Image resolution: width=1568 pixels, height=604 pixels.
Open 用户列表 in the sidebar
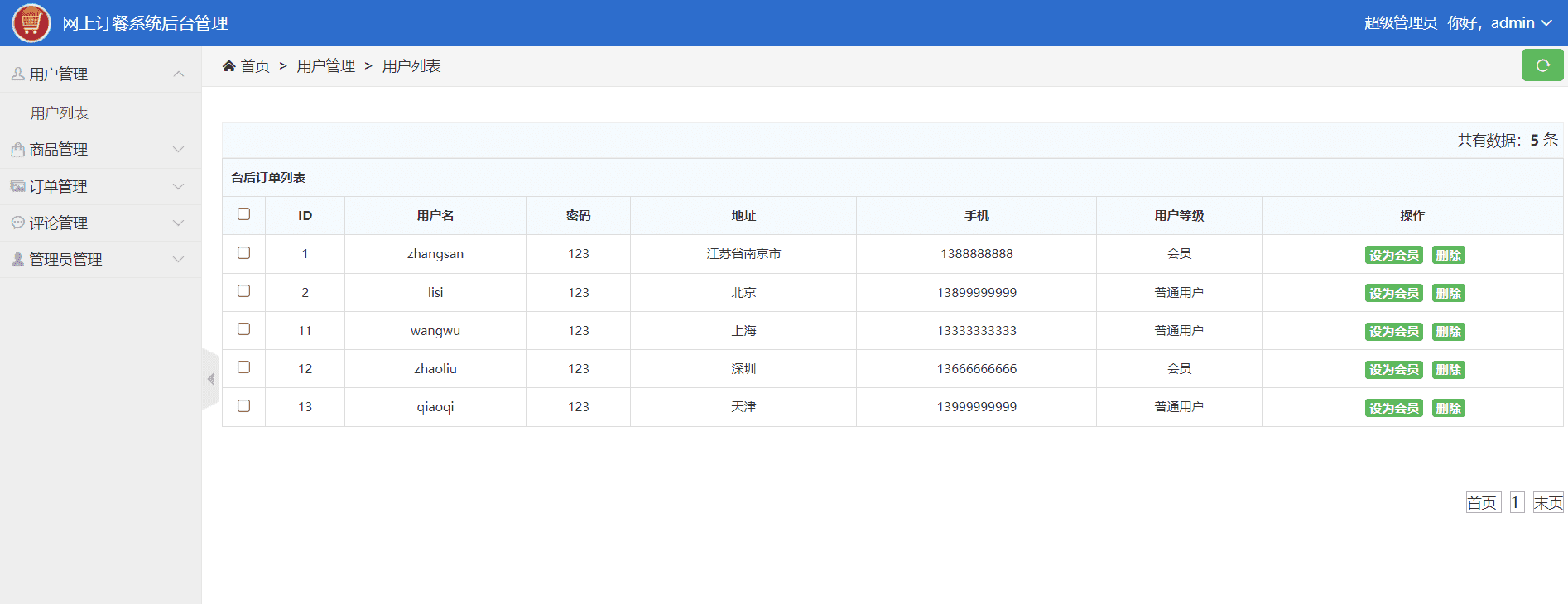pyautogui.click(x=60, y=113)
